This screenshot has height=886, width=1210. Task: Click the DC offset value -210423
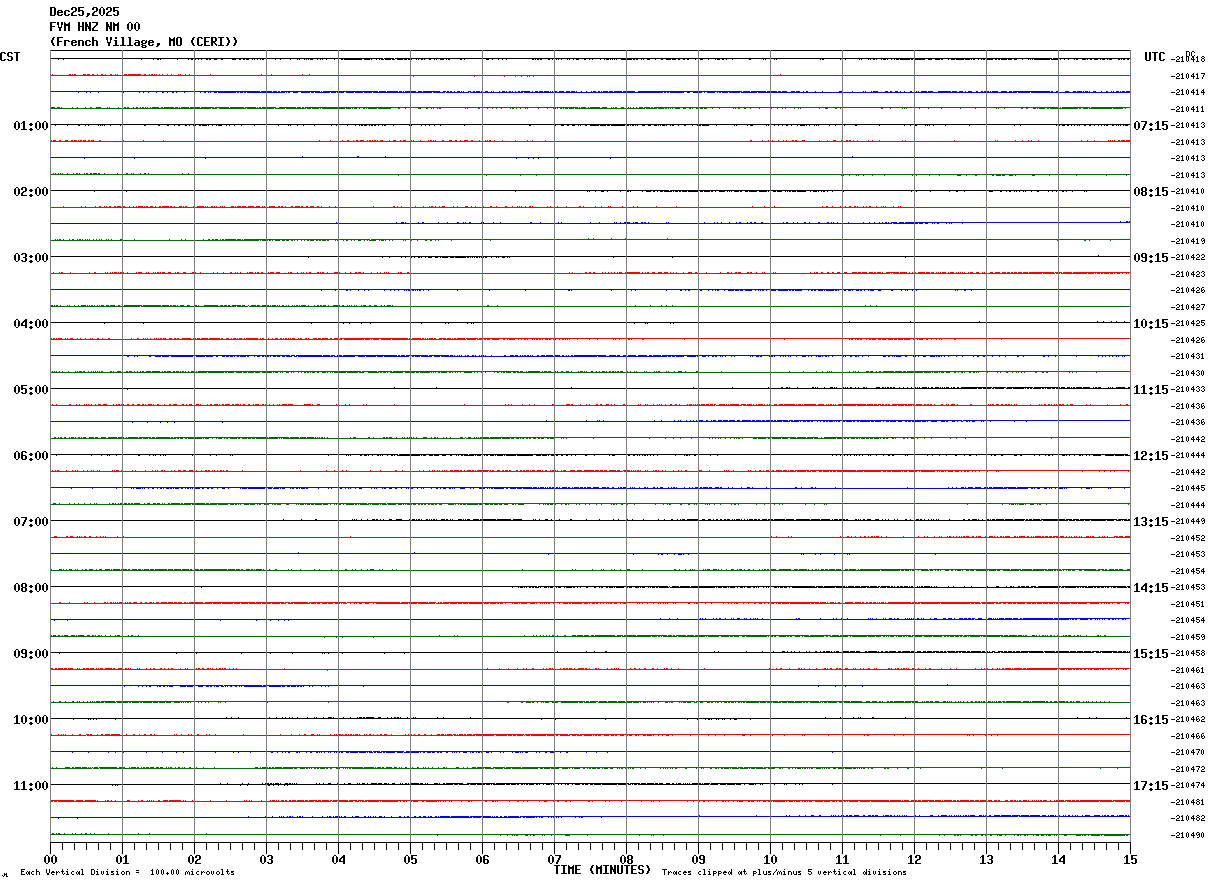coord(1188,274)
